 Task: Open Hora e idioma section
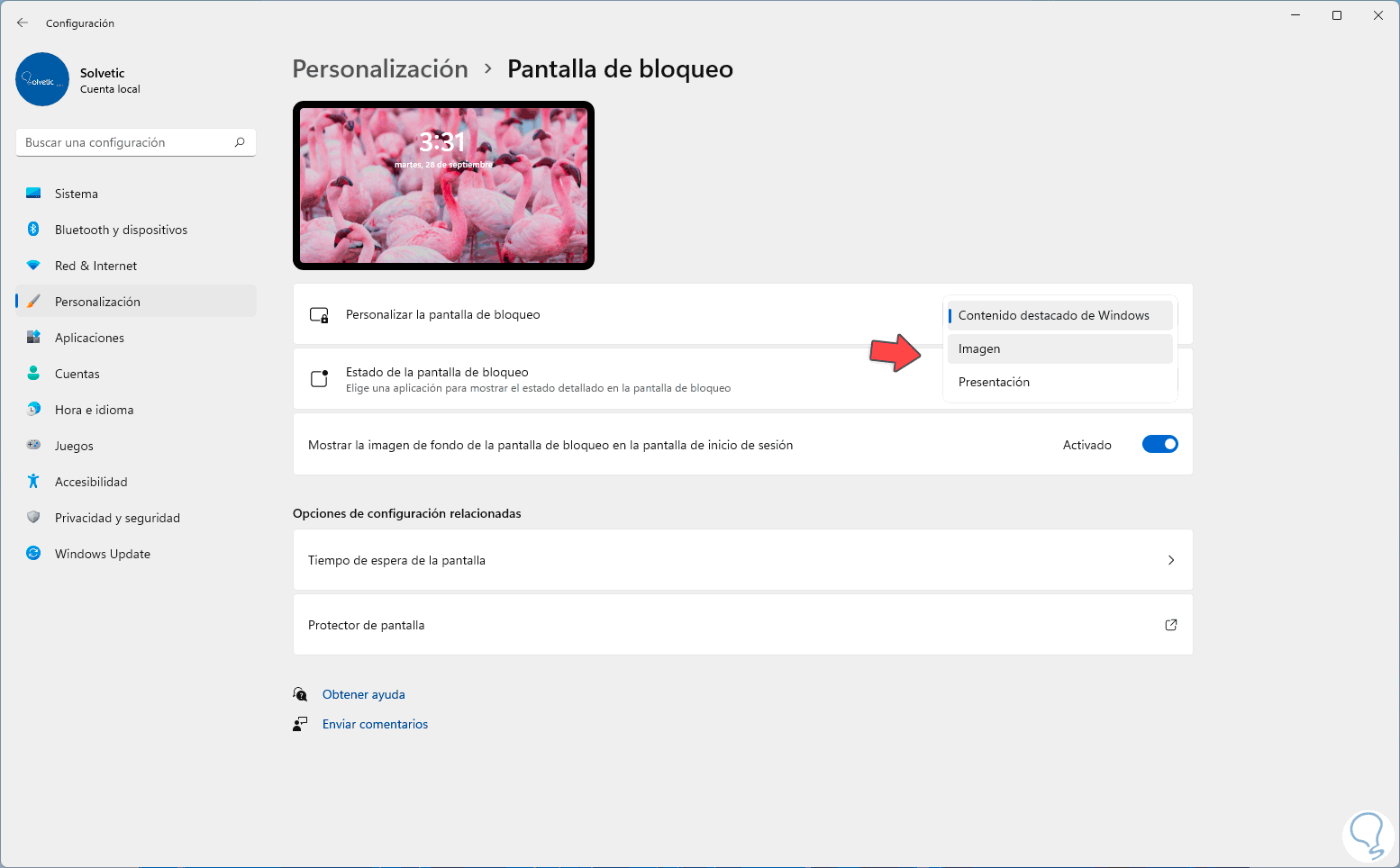[136, 410]
